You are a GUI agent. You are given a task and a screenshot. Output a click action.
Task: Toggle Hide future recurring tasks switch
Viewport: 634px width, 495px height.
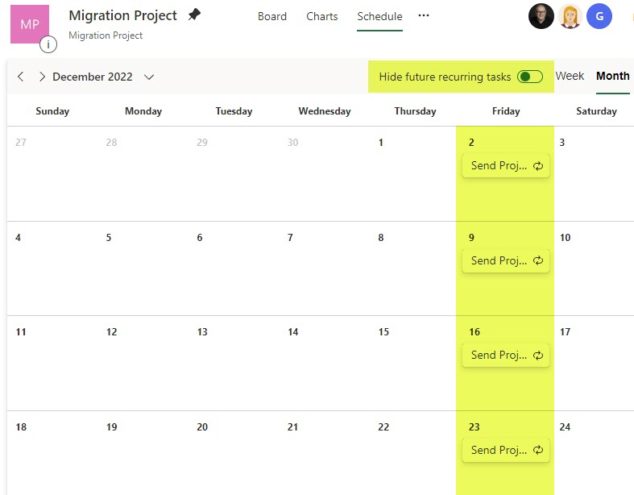[x=530, y=76]
